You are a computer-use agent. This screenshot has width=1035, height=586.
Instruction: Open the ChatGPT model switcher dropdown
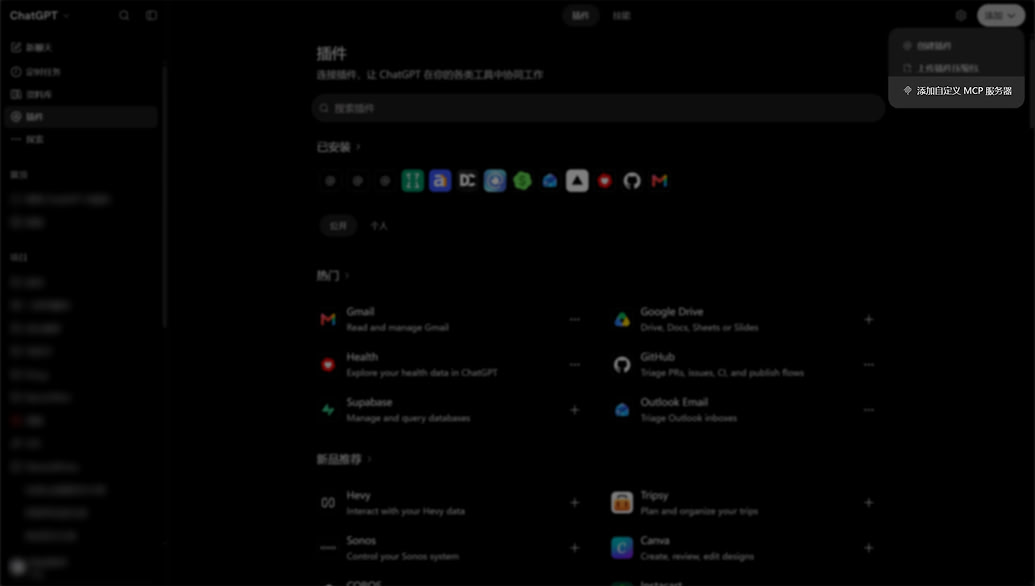pos(40,15)
